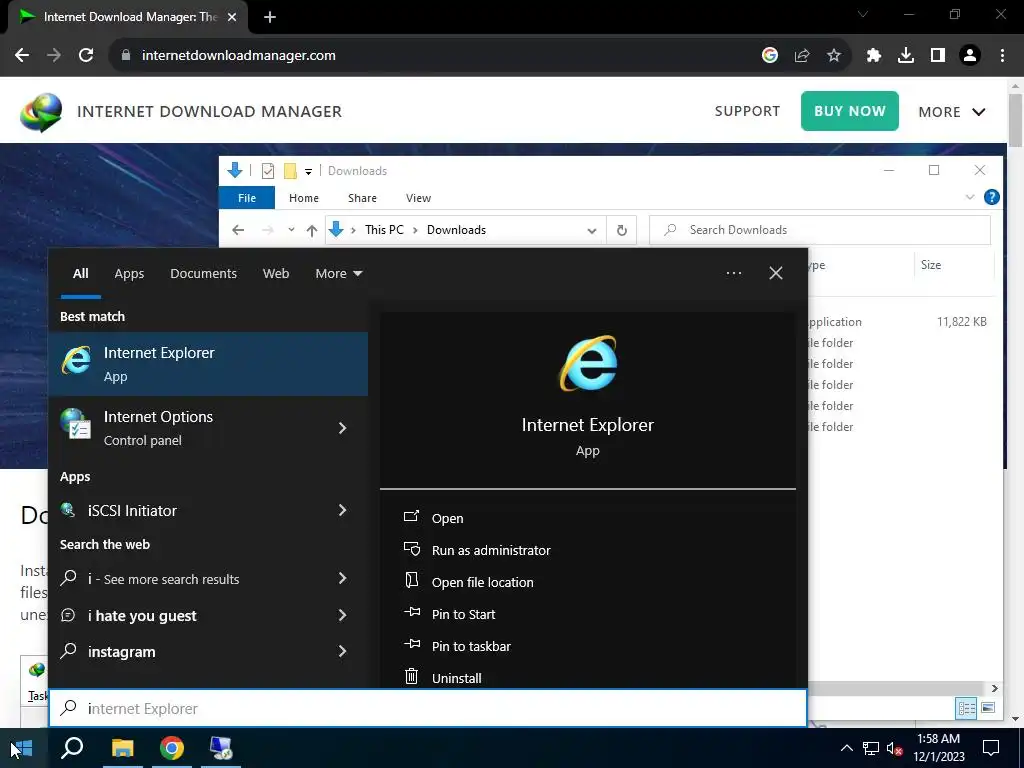Open Explorer address bar history dropdown
Viewport: 1024px width, 768px height.
tap(592, 231)
